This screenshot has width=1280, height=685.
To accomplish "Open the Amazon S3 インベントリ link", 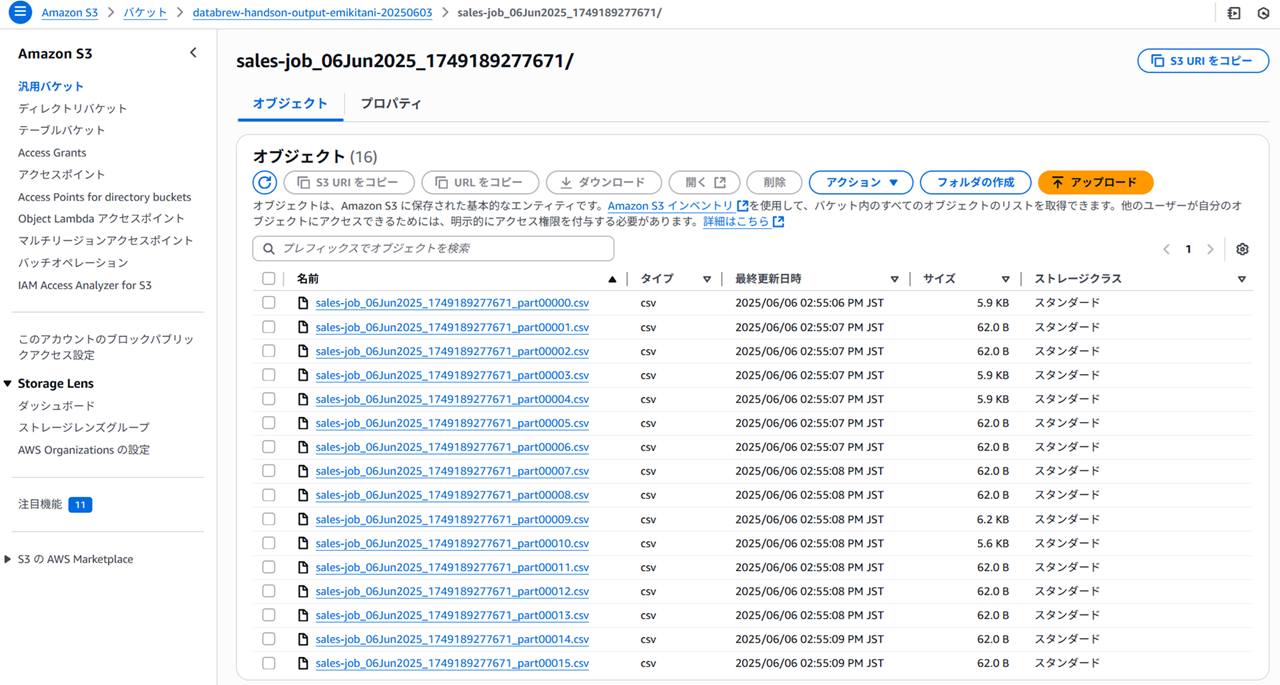I will coord(678,205).
